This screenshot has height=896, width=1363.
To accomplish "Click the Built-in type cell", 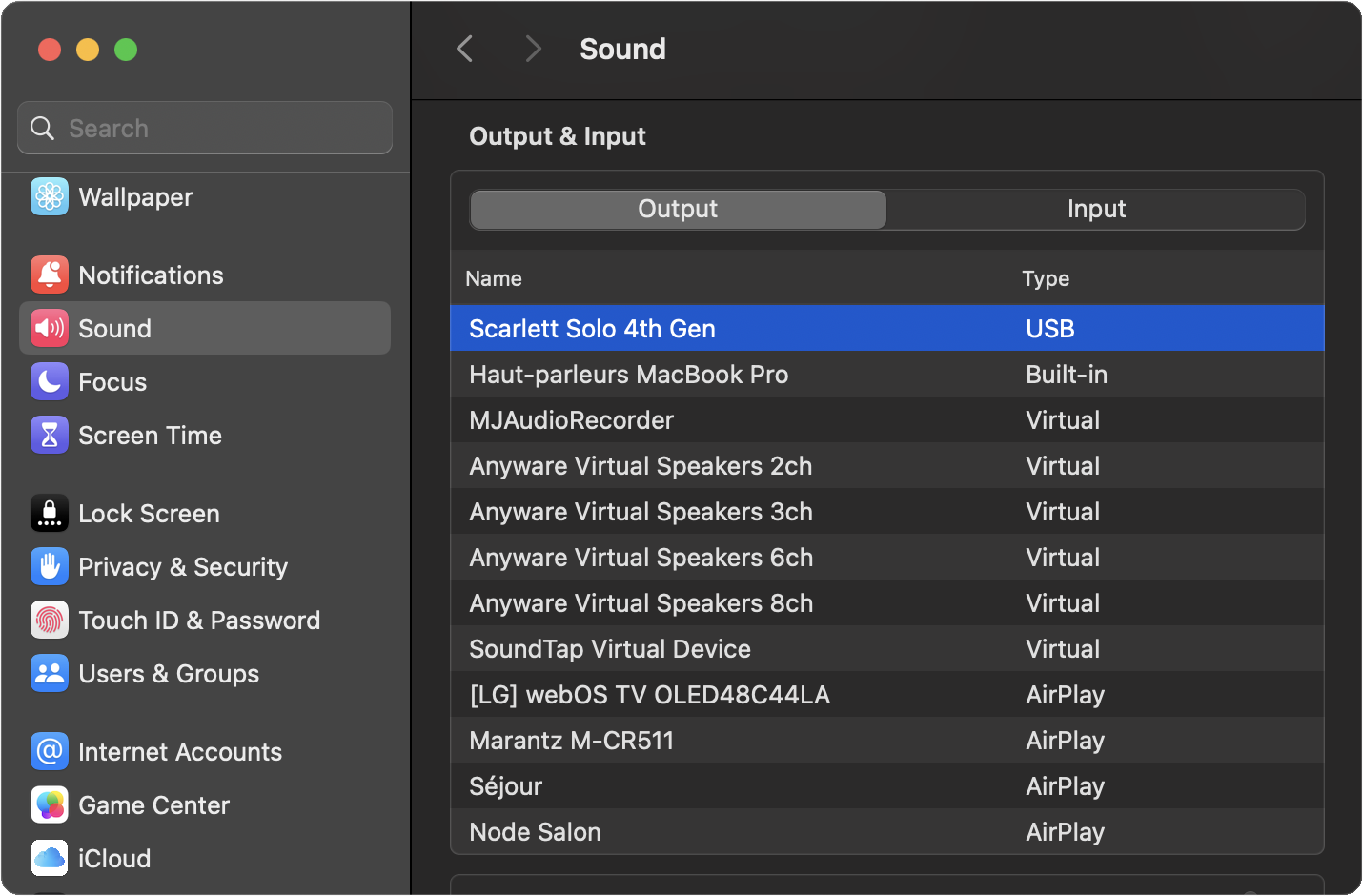I will click(1067, 375).
